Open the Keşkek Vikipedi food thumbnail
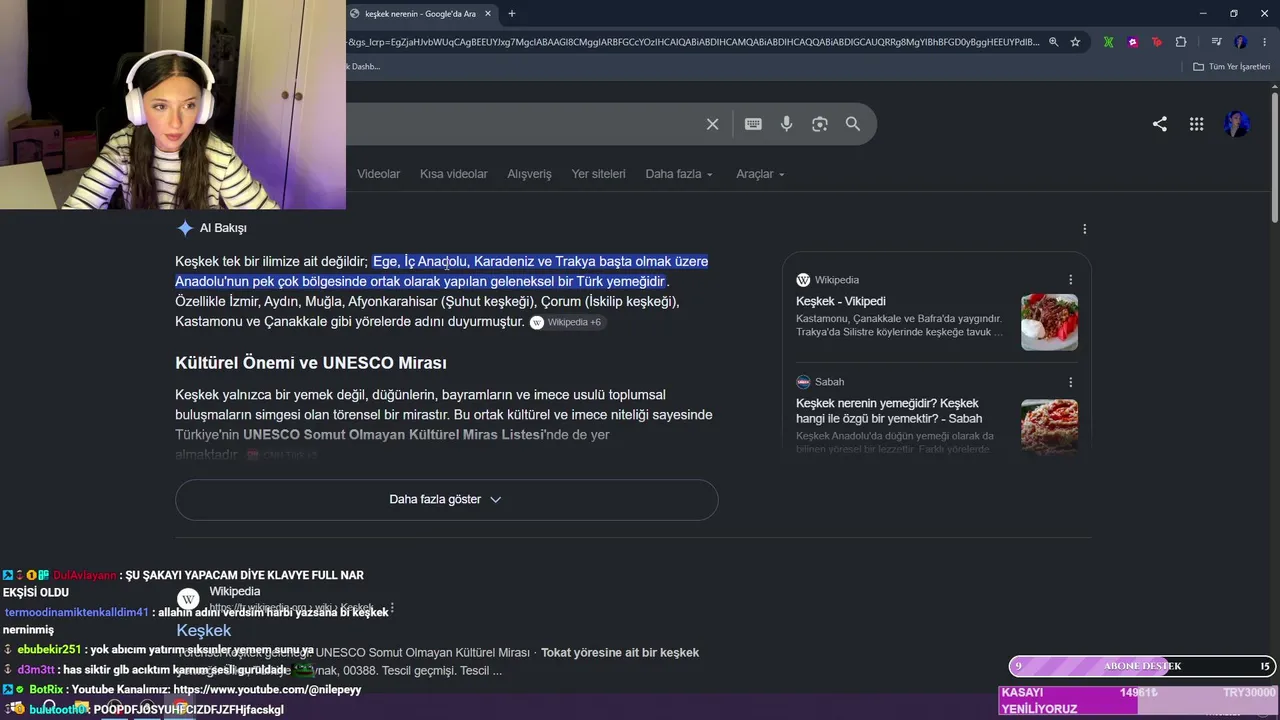Image resolution: width=1280 pixels, height=720 pixels. click(x=1049, y=322)
